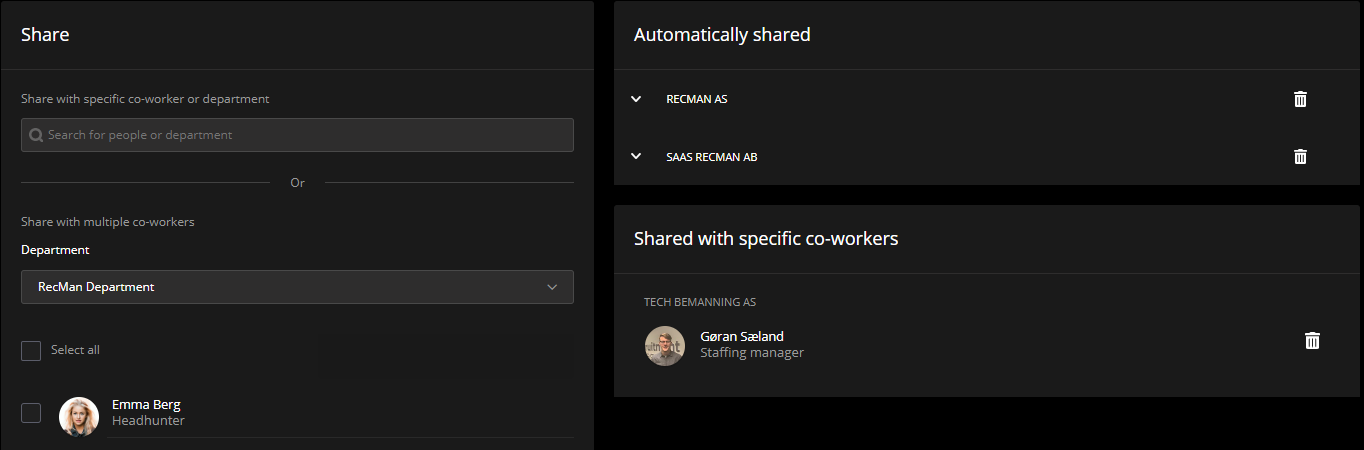This screenshot has height=450, width=1364.
Task: Click Emma Berg's profile picture
Action: (79, 417)
